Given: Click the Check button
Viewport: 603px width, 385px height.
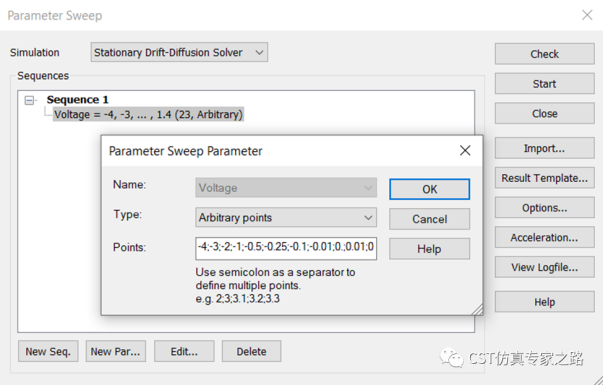Looking at the screenshot, I should pos(545,54).
